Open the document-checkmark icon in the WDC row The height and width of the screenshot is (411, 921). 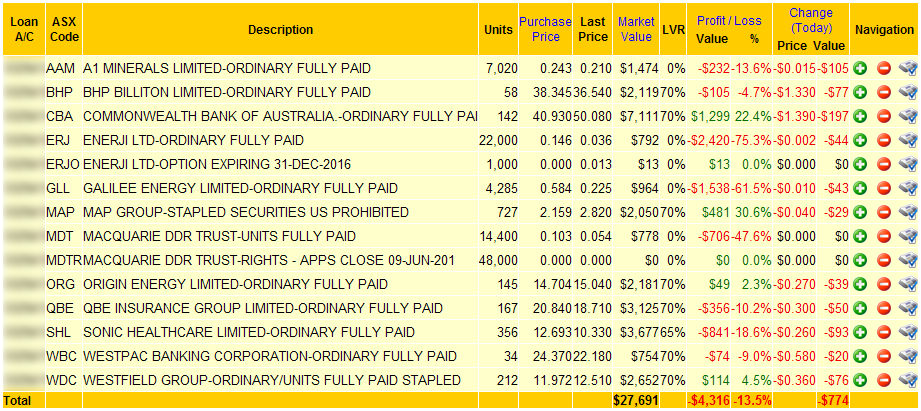(908, 380)
